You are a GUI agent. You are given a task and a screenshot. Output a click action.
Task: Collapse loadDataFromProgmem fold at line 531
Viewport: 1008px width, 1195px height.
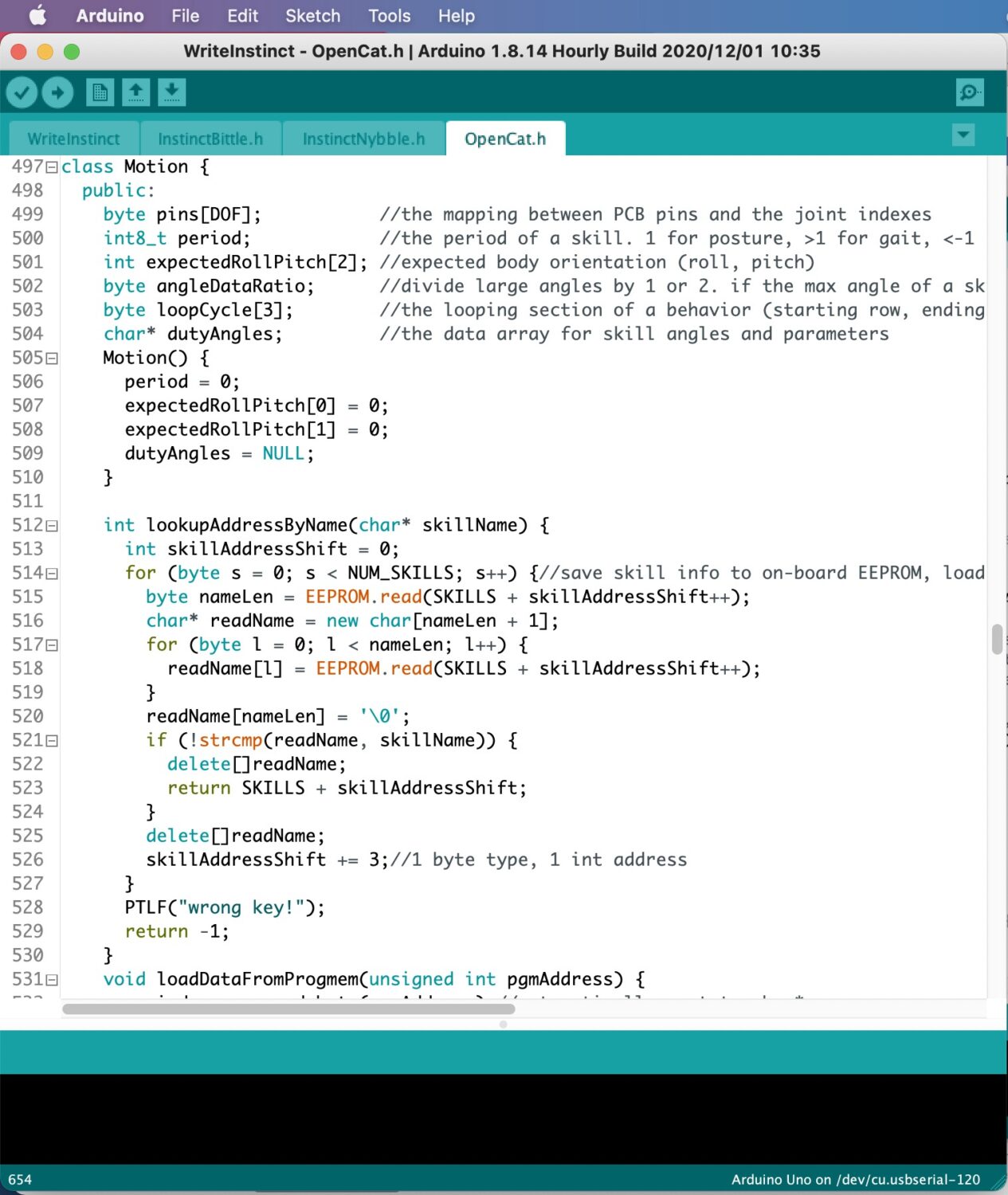[x=52, y=980]
